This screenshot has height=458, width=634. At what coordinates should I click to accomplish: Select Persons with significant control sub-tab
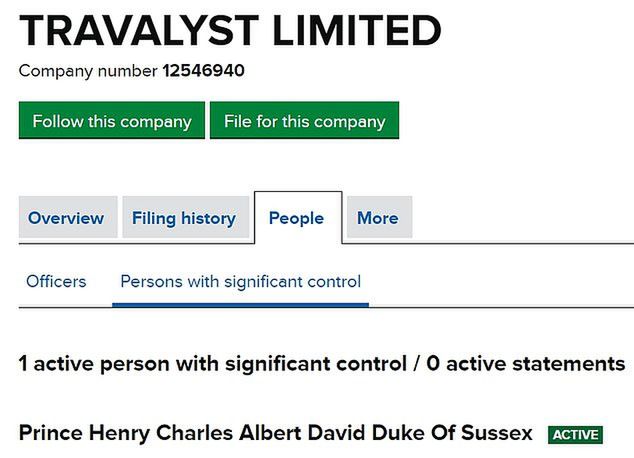coord(240,281)
